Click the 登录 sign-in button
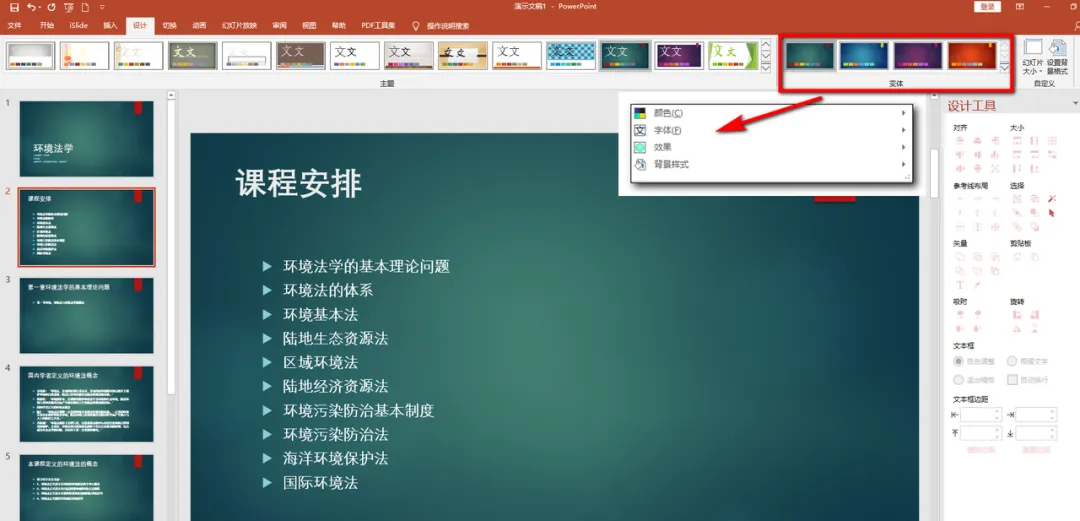The height and width of the screenshot is (521, 1080). click(988, 7)
